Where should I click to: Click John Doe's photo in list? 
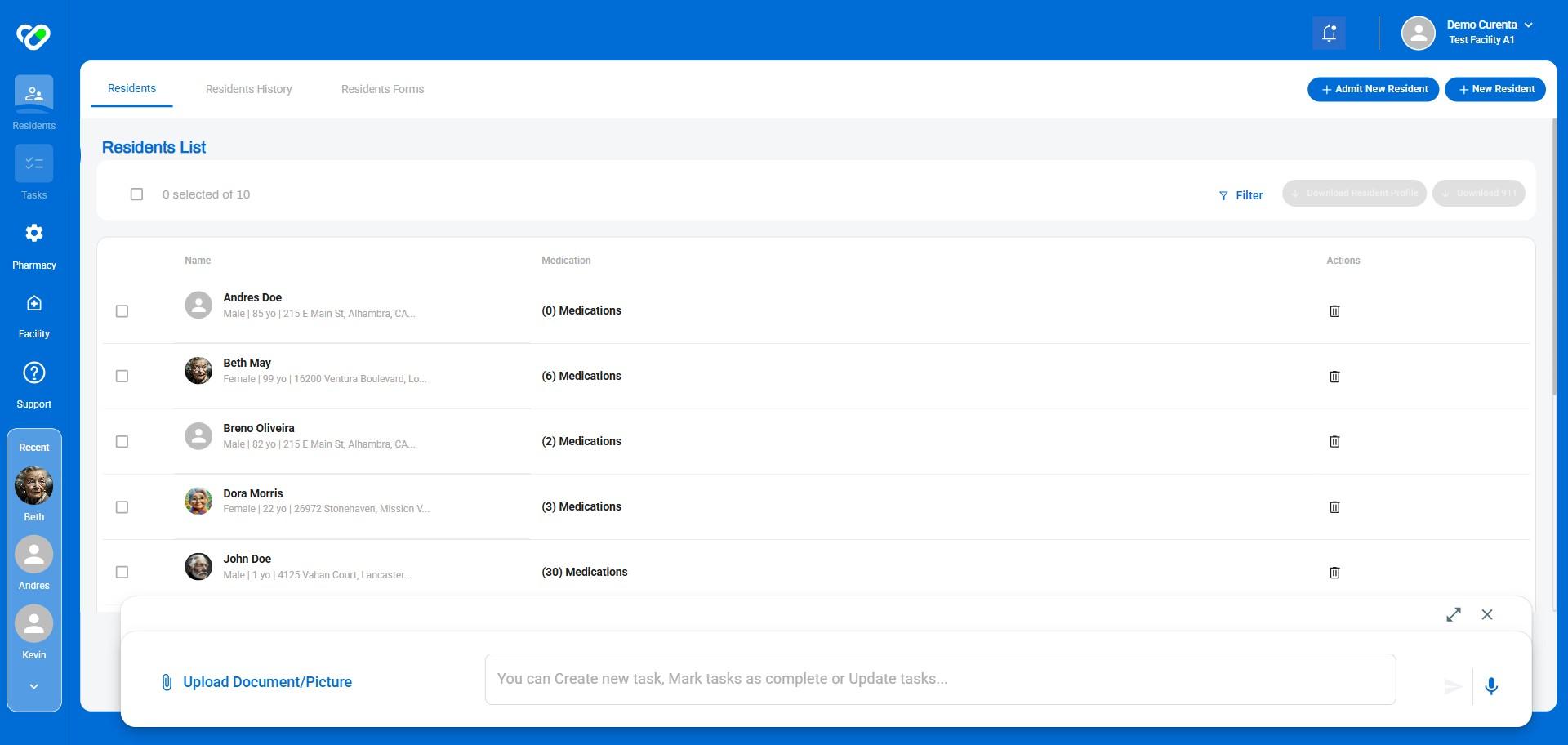tap(198, 567)
